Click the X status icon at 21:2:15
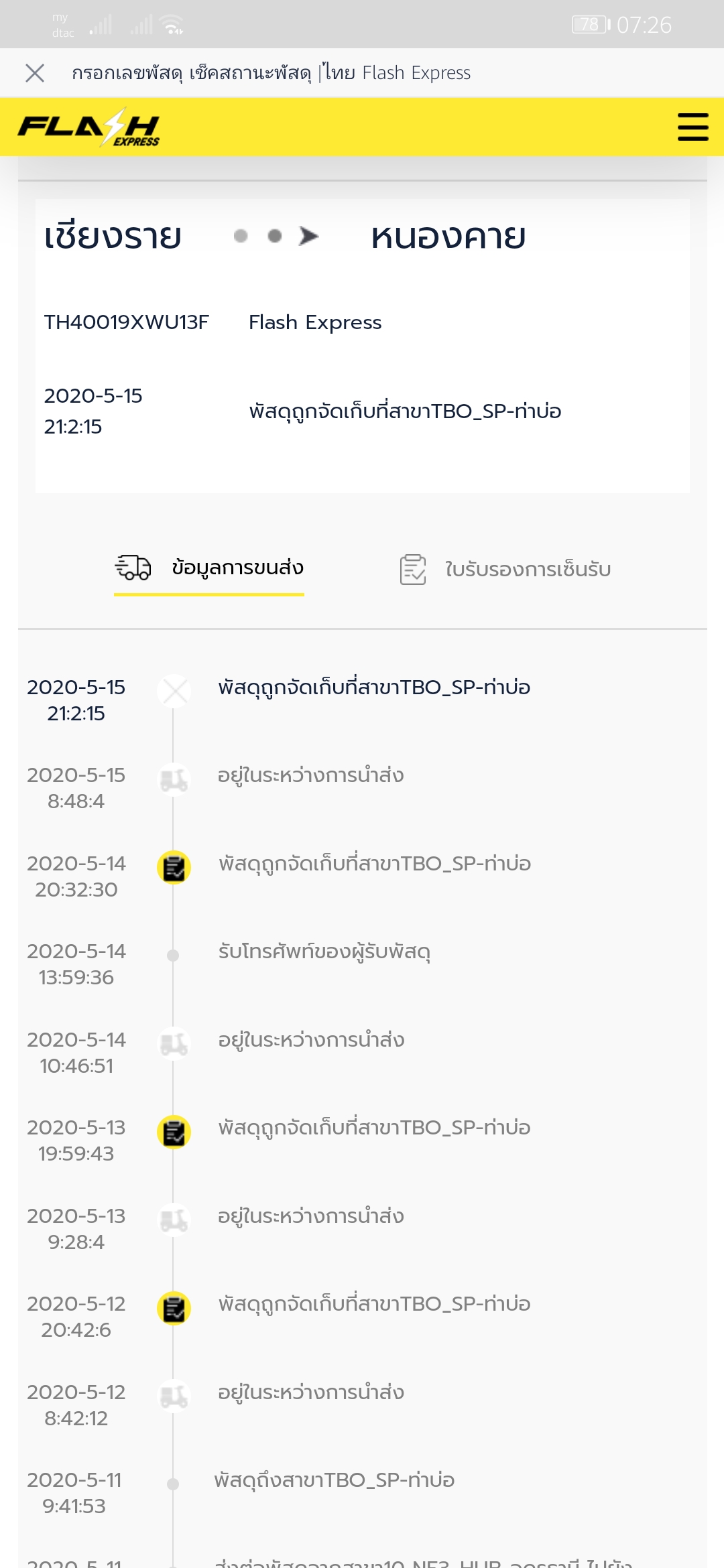 pos(174,691)
